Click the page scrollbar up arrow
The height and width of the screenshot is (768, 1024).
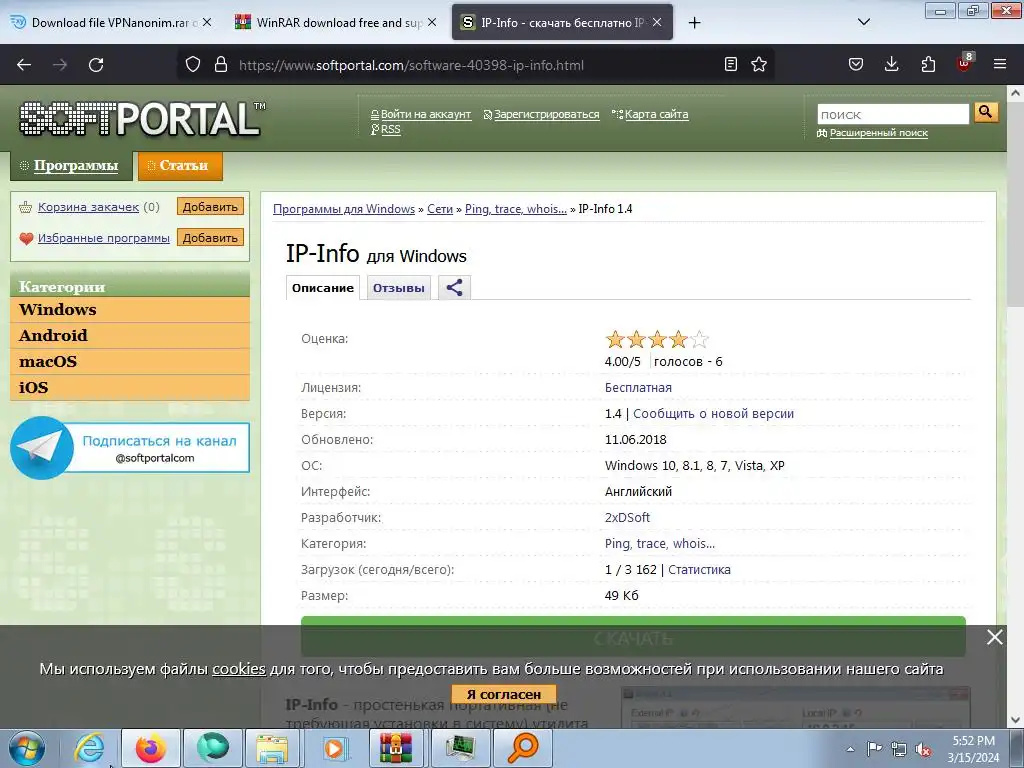[1016, 93]
